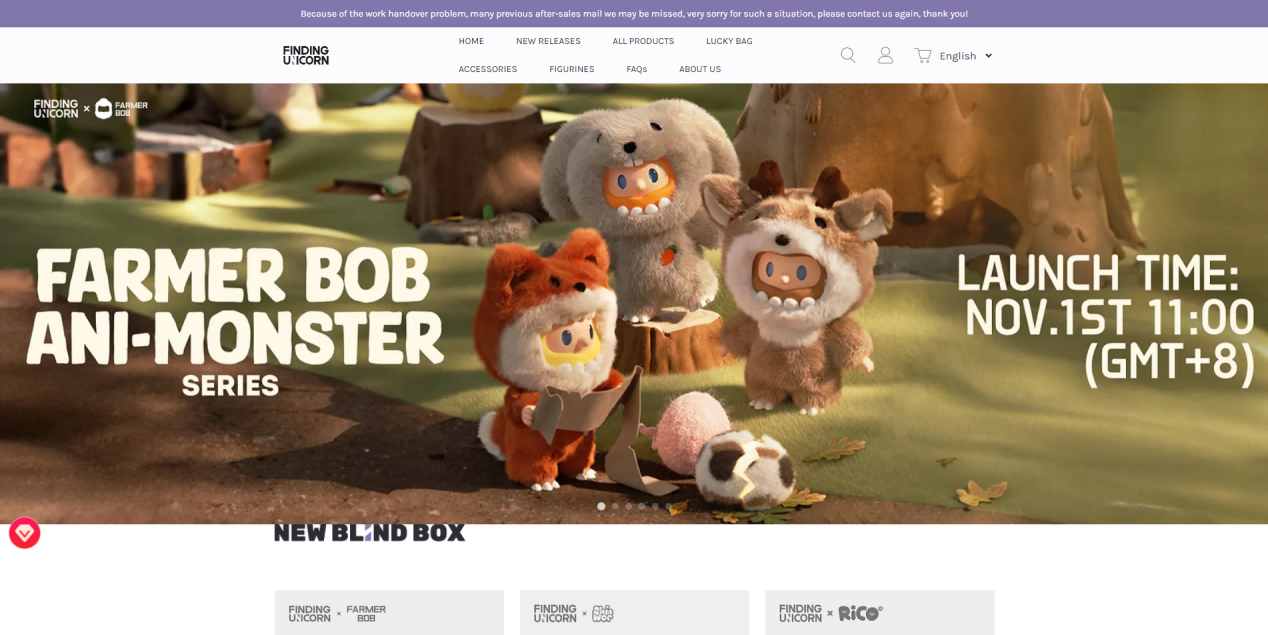
Task: Open the ABOUT US menu item
Action: (x=700, y=69)
